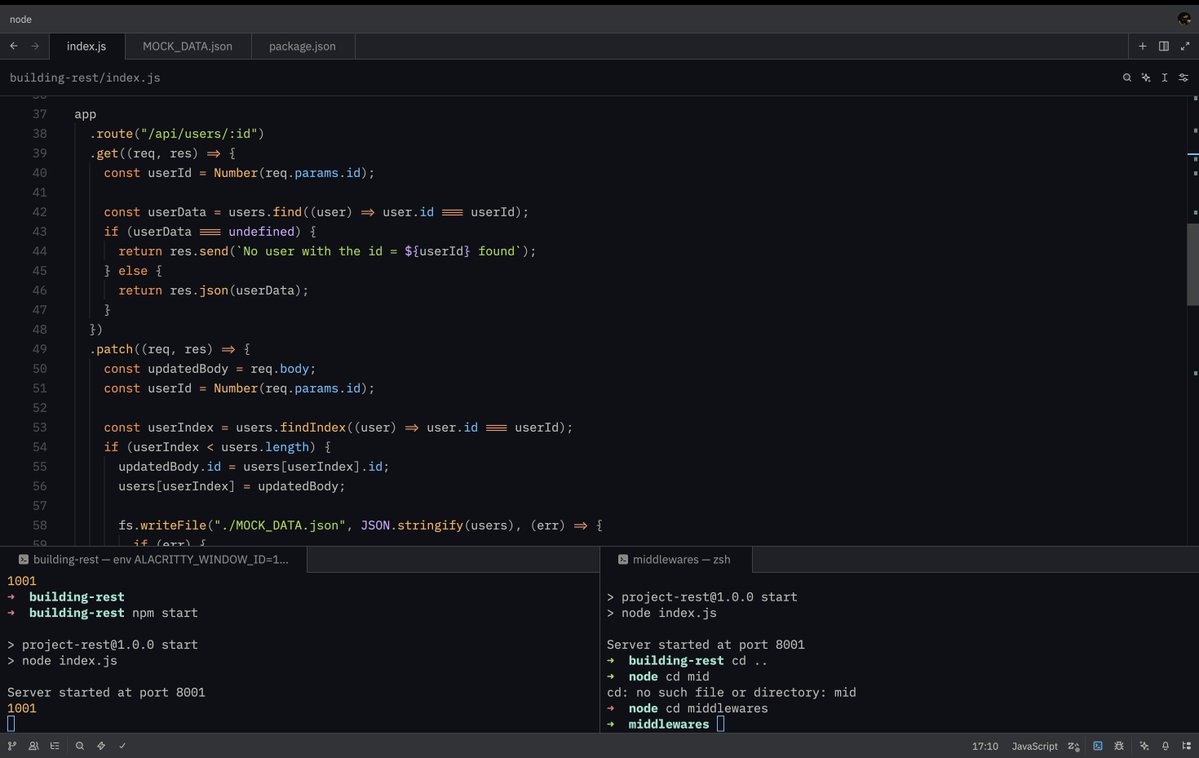Select the building-rest terminal tab
Image resolution: width=1199 pixels, height=758 pixels.
click(154, 559)
